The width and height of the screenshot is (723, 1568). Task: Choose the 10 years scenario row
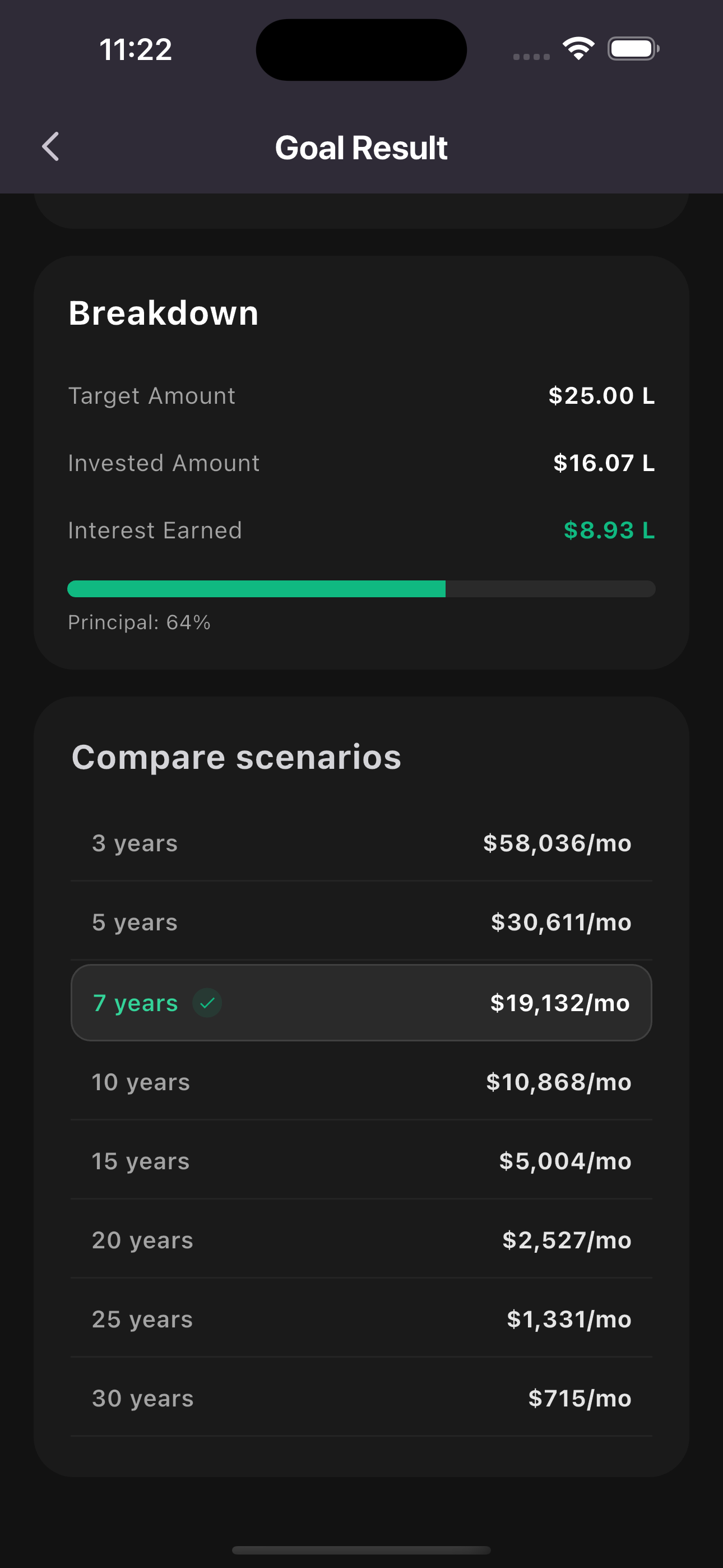361,1082
